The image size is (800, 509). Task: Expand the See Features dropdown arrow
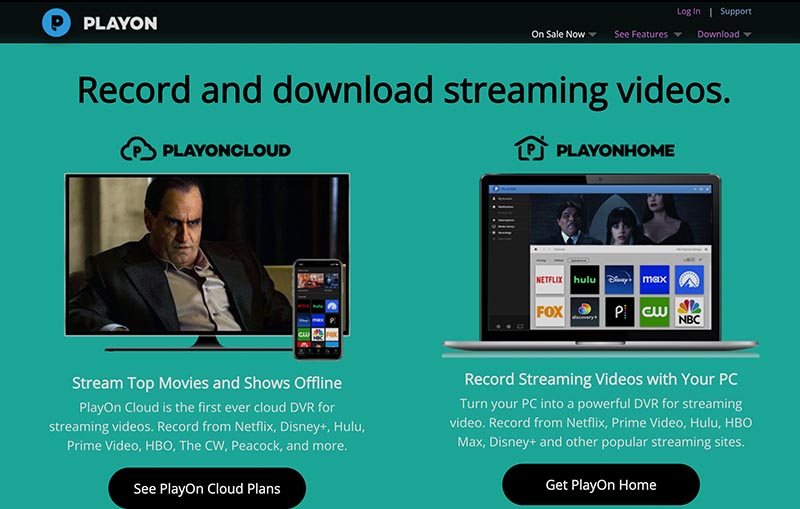678,35
